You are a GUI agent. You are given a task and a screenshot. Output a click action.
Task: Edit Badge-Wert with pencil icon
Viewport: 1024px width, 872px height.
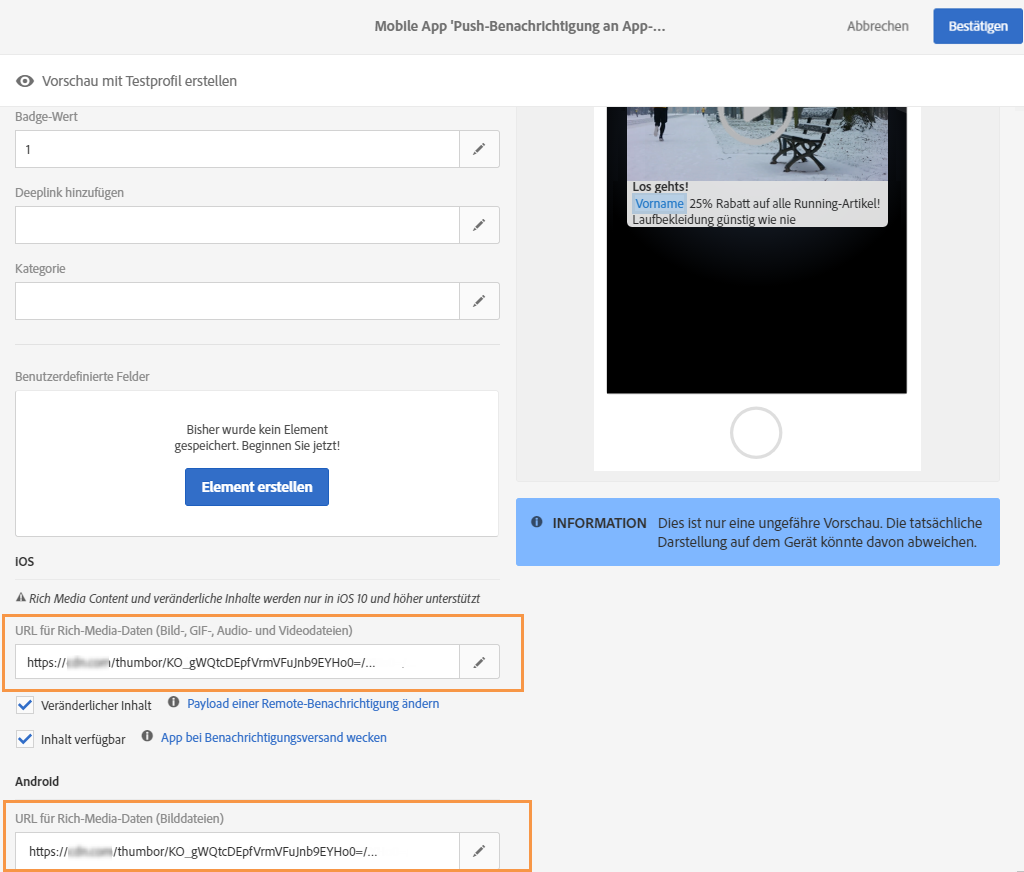(479, 149)
